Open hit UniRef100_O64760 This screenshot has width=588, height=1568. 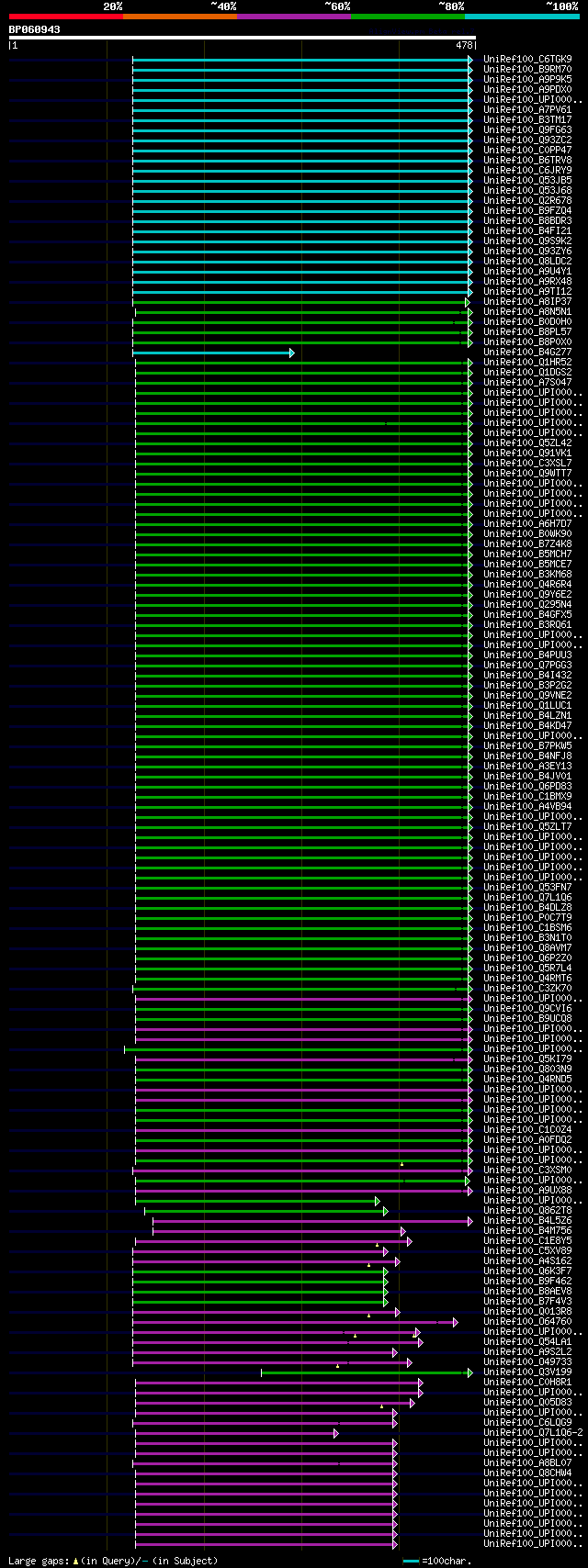(527, 1321)
